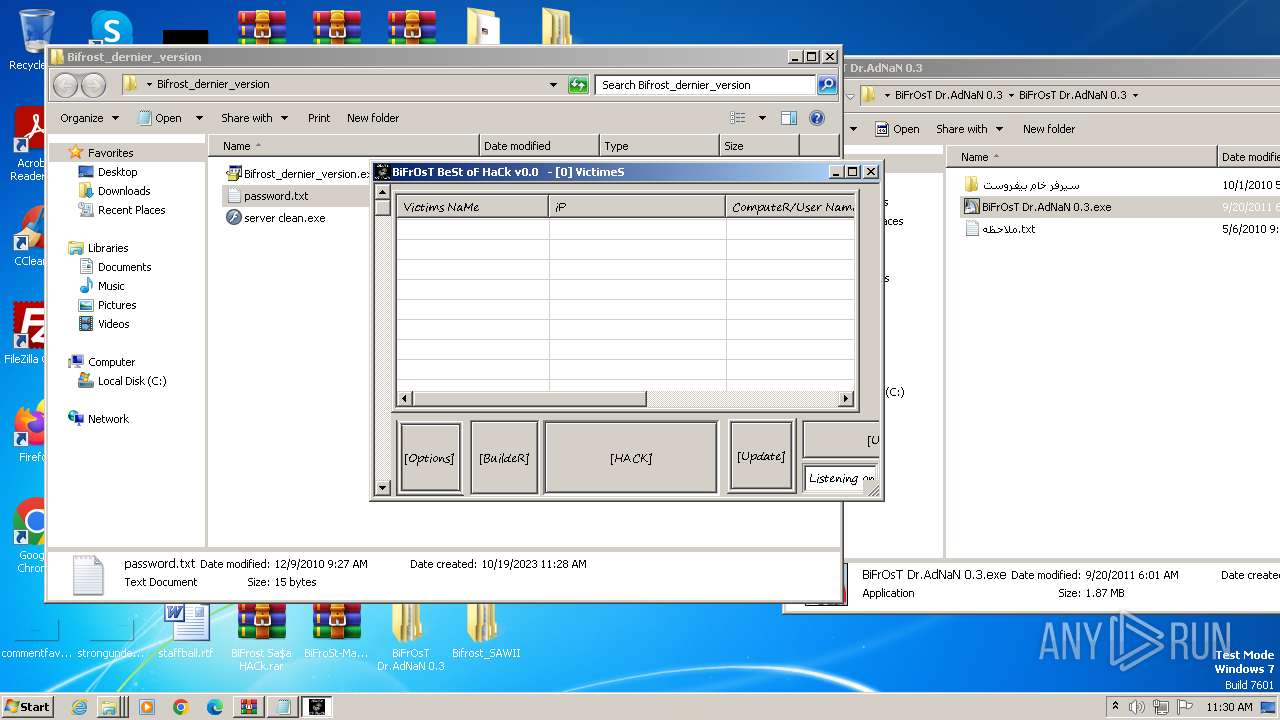This screenshot has width=1280, height=720.
Task: Click the Type column header
Action: pyautogui.click(x=659, y=146)
